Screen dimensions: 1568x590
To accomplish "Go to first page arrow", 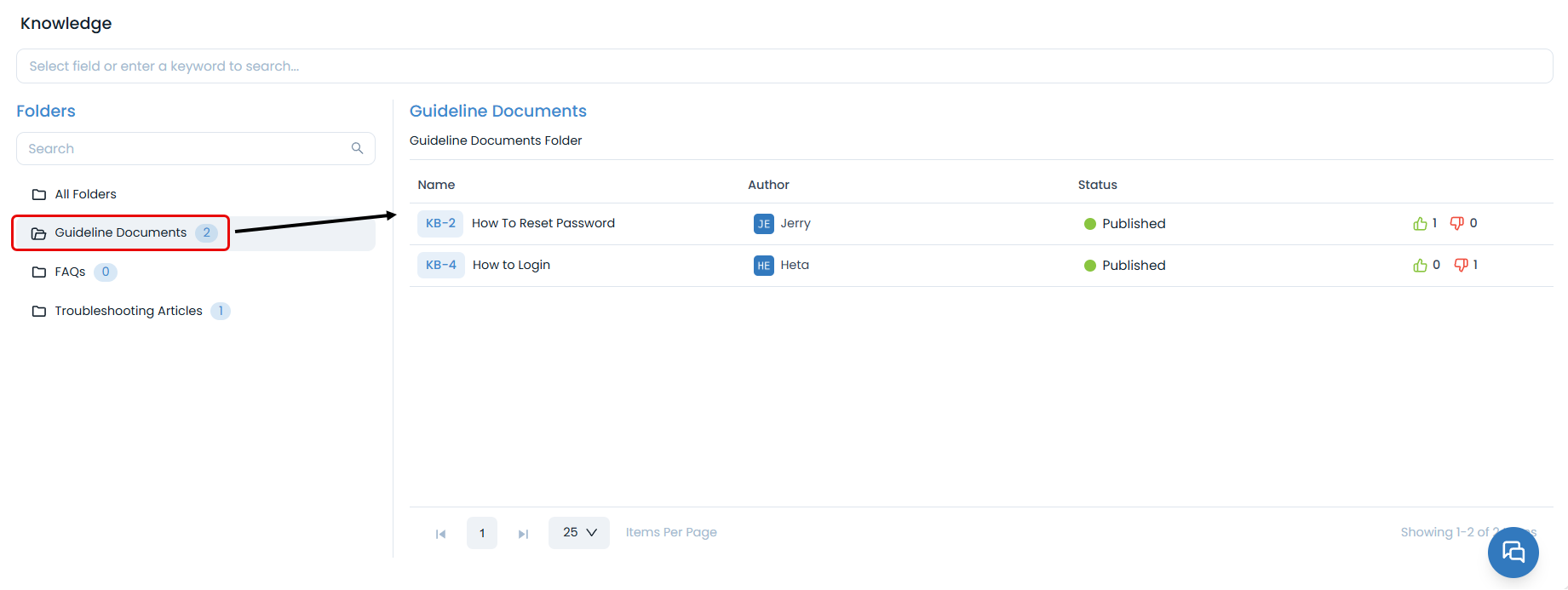I will point(440,534).
